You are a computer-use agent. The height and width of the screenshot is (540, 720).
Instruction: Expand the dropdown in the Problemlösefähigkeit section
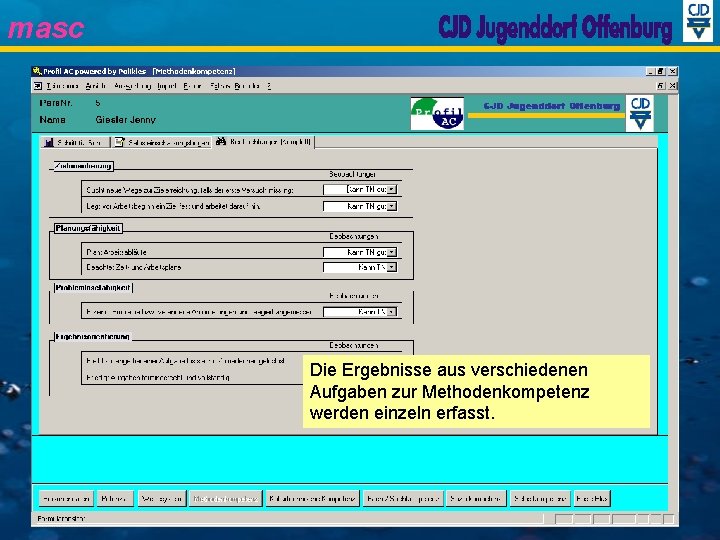[392, 312]
